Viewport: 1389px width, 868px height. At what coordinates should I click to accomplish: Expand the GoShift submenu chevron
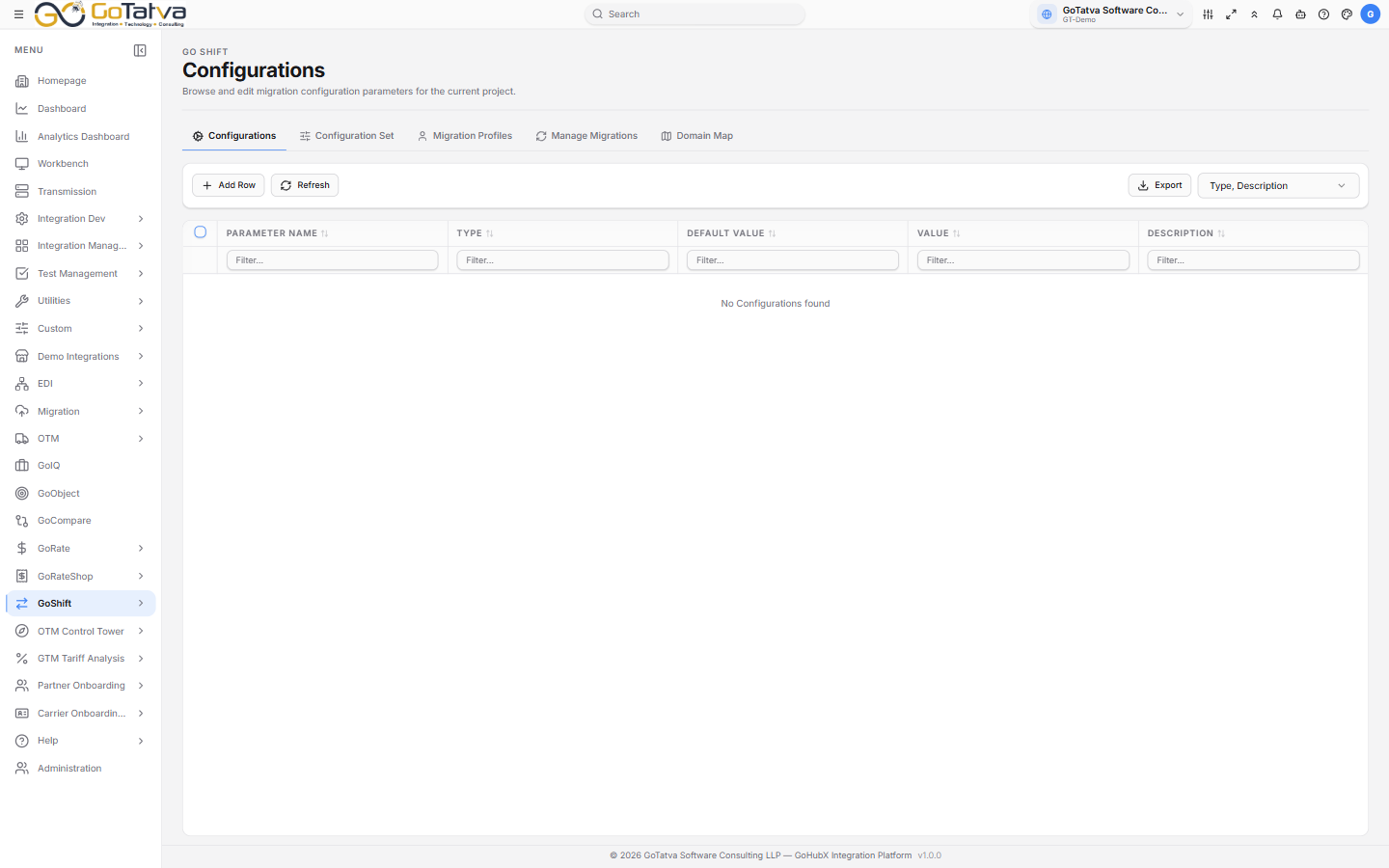pyautogui.click(x=141, y=604)
